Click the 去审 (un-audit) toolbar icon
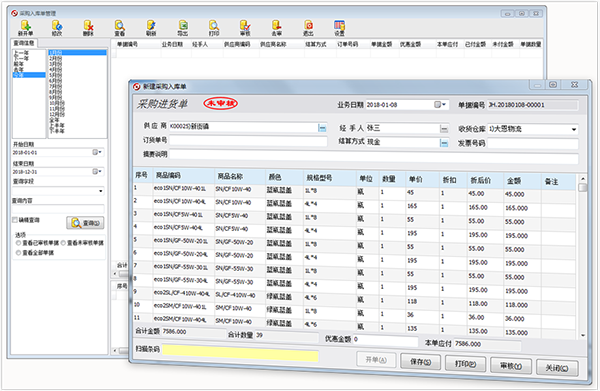 click(277, 28)
